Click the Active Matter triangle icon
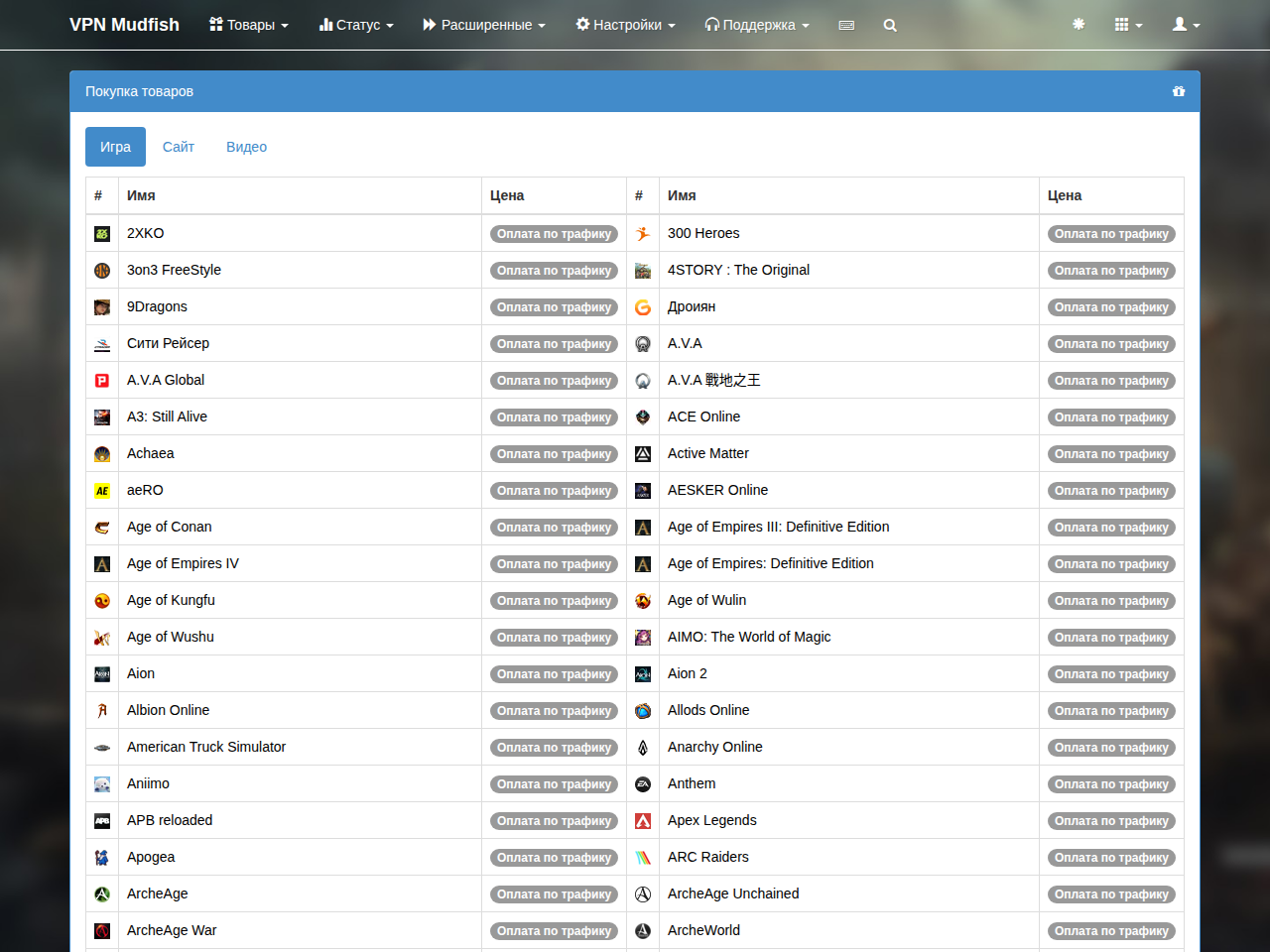This screenshot has height=952, width=1270. tap(643, 454)
